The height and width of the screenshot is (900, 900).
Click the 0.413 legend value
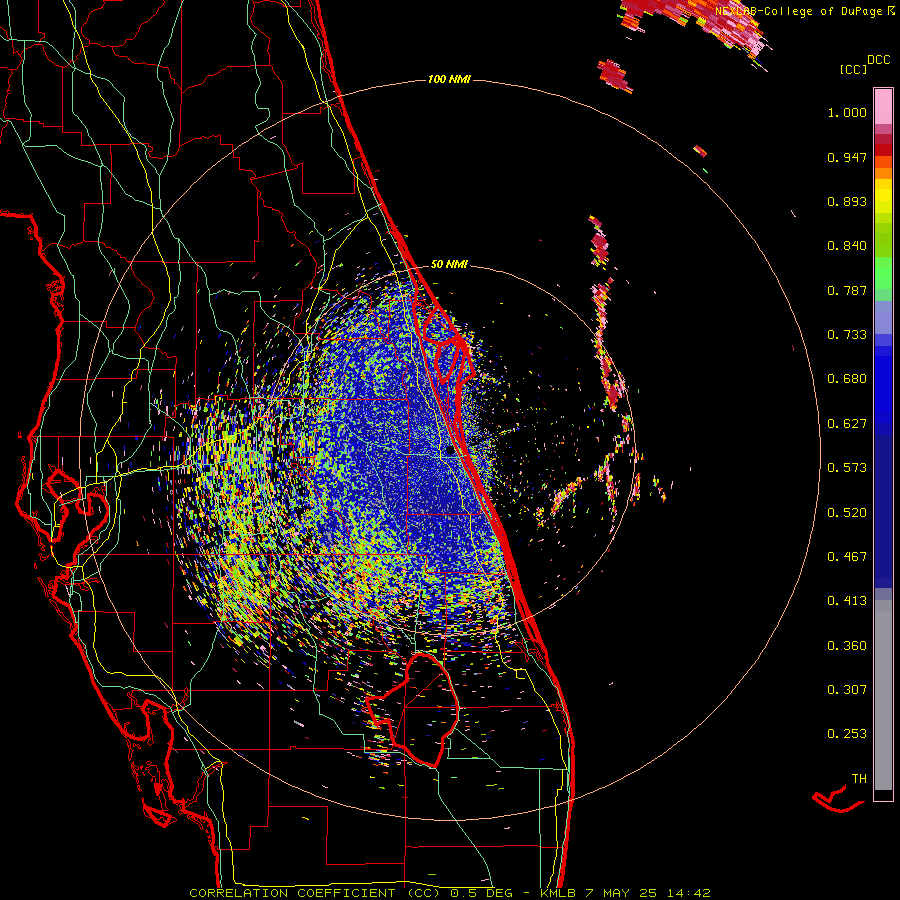pos(847,601)
